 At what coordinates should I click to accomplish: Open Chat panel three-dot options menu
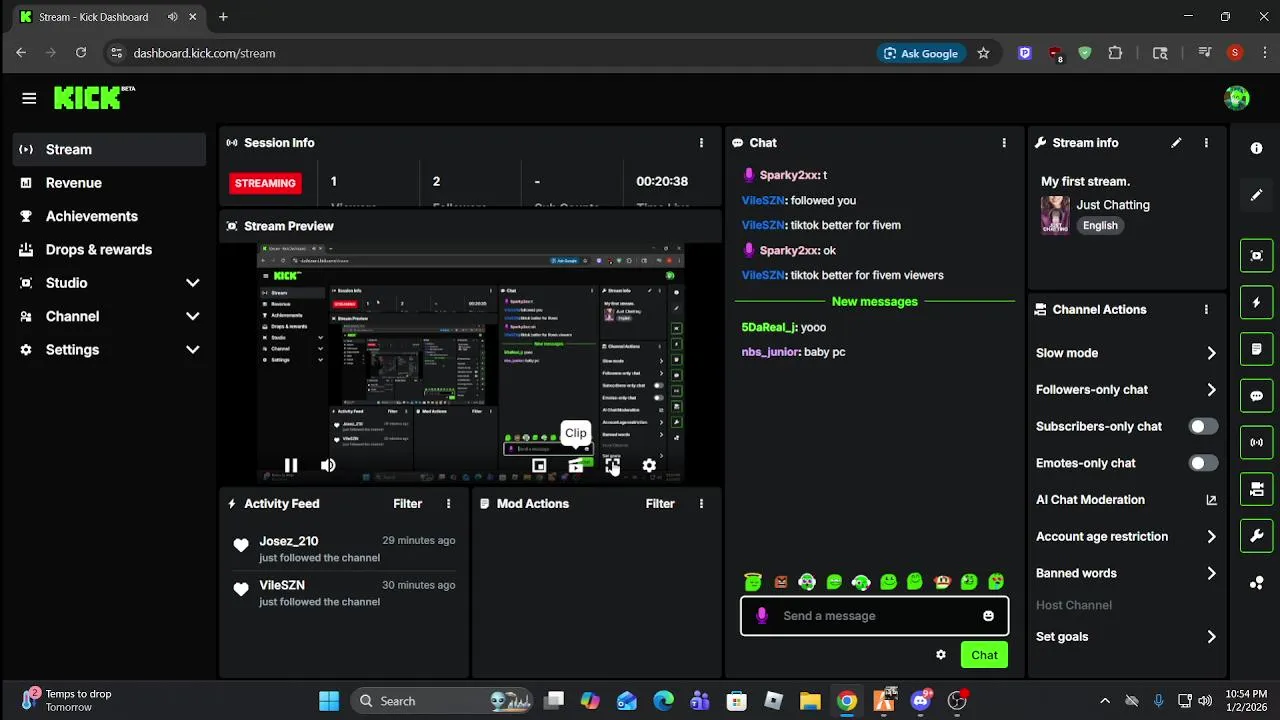point(1004,143)
